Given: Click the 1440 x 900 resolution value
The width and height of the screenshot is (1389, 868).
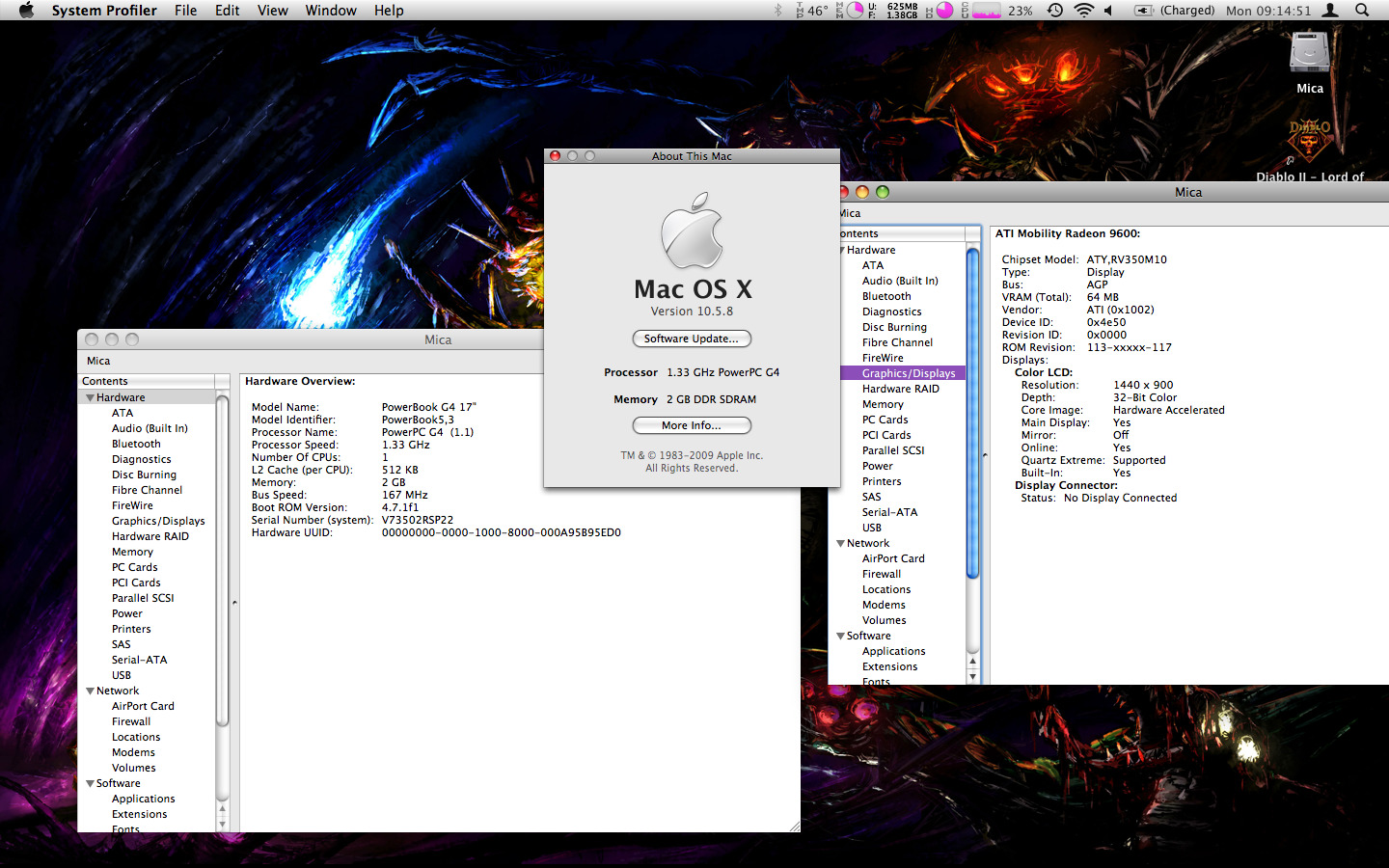Looking at the screenshot, I should tap(1143, 385).
